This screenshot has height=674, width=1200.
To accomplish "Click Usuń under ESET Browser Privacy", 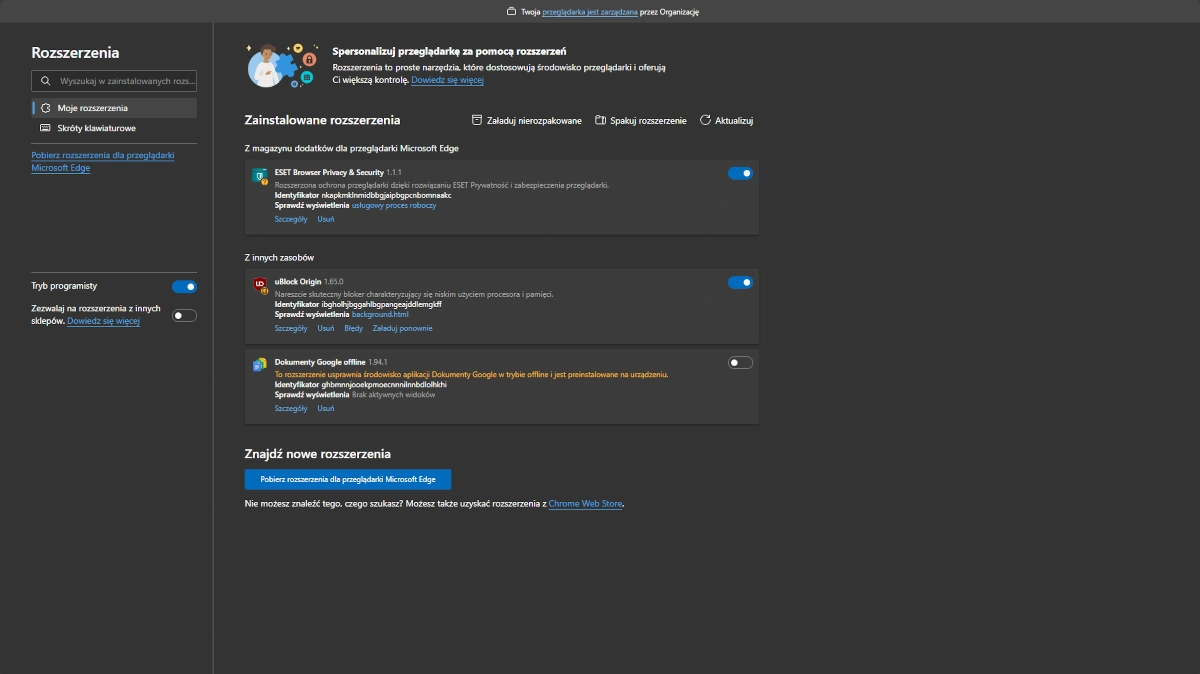I will [326, 219].
